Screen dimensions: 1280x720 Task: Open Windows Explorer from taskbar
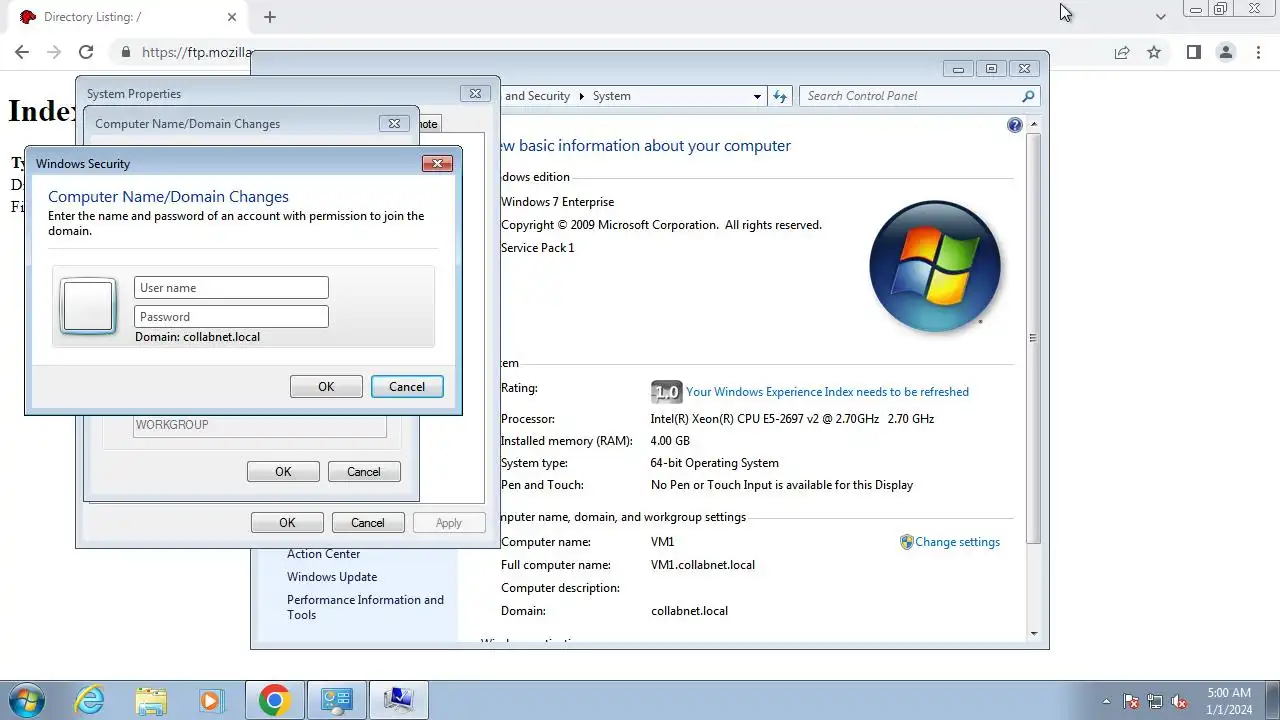(151, 700)
